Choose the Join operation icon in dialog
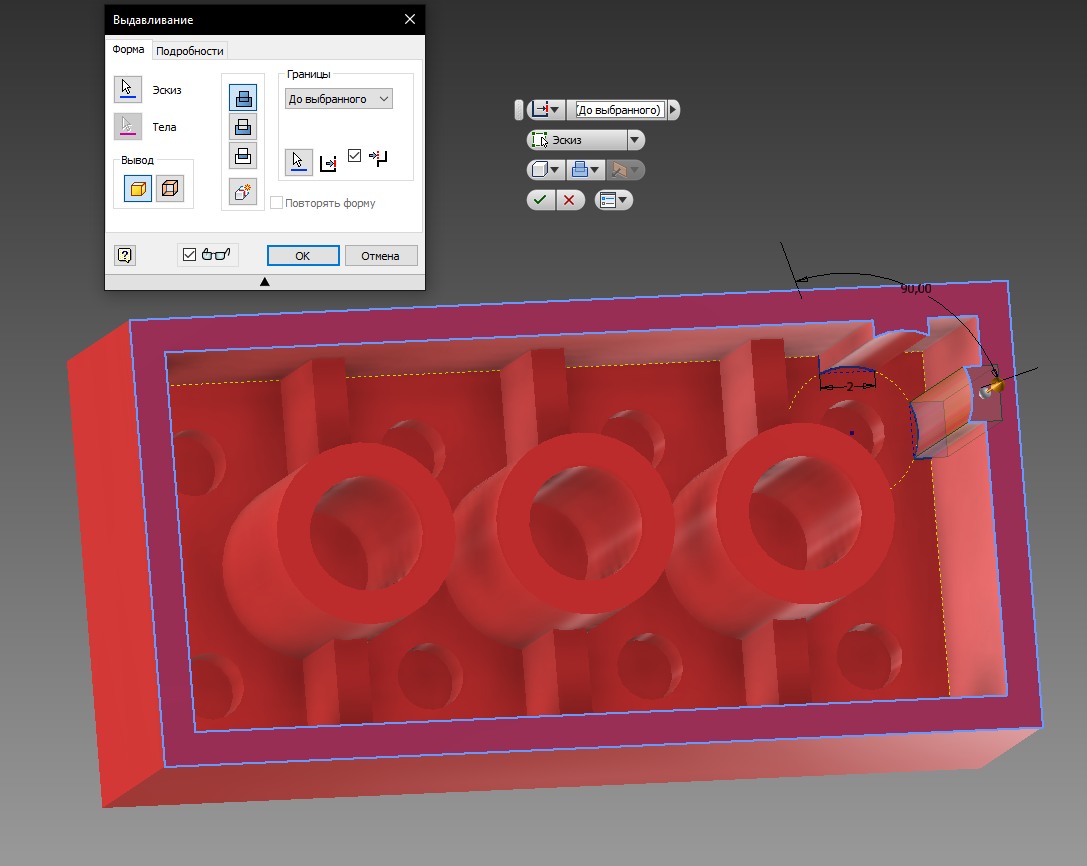The height and width of the screenshot is (866, 1087). [x=243, y=97]
